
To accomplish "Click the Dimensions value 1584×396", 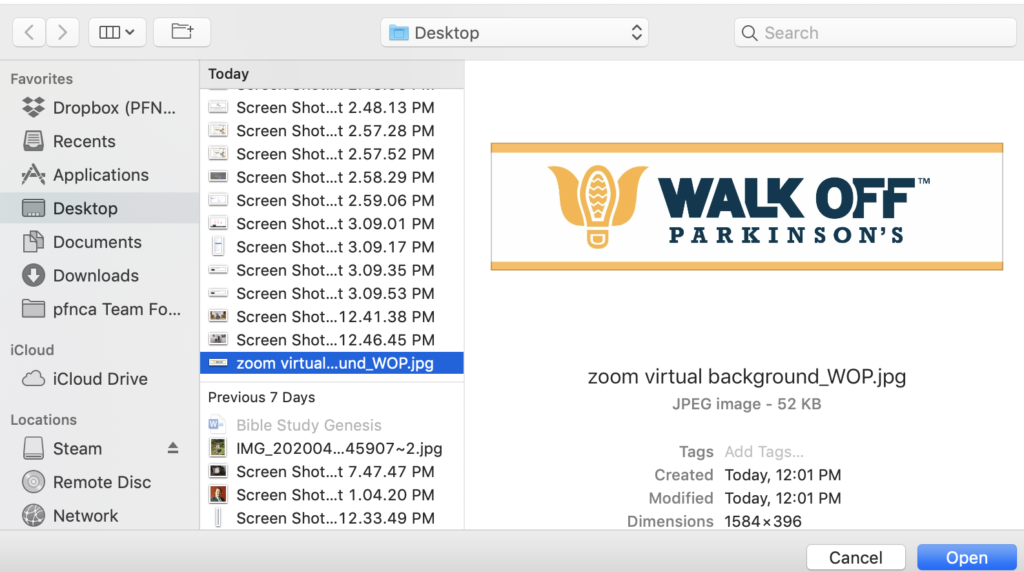I will click(x=763, y=522).
